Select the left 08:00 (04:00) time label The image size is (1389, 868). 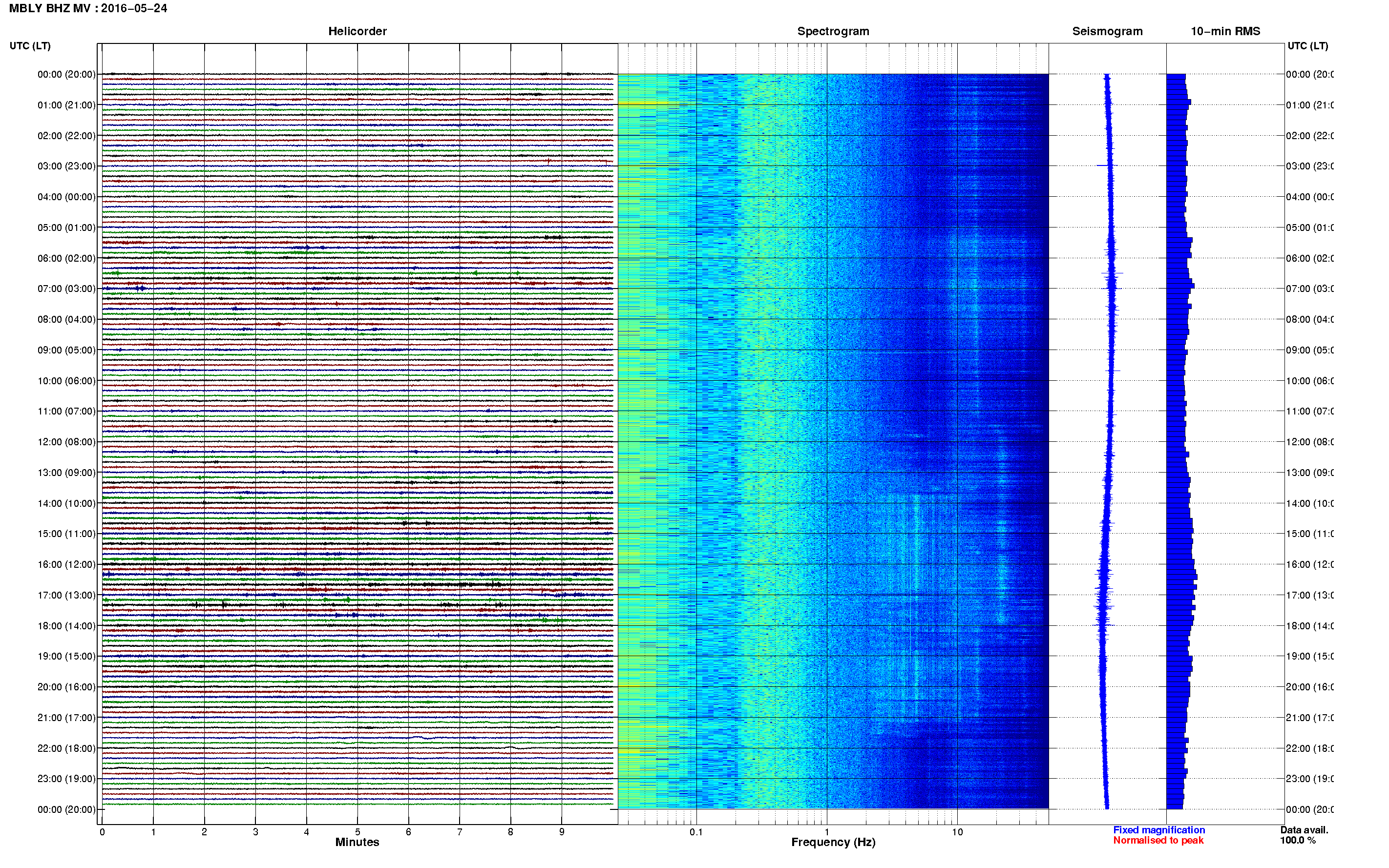point(66,319)
